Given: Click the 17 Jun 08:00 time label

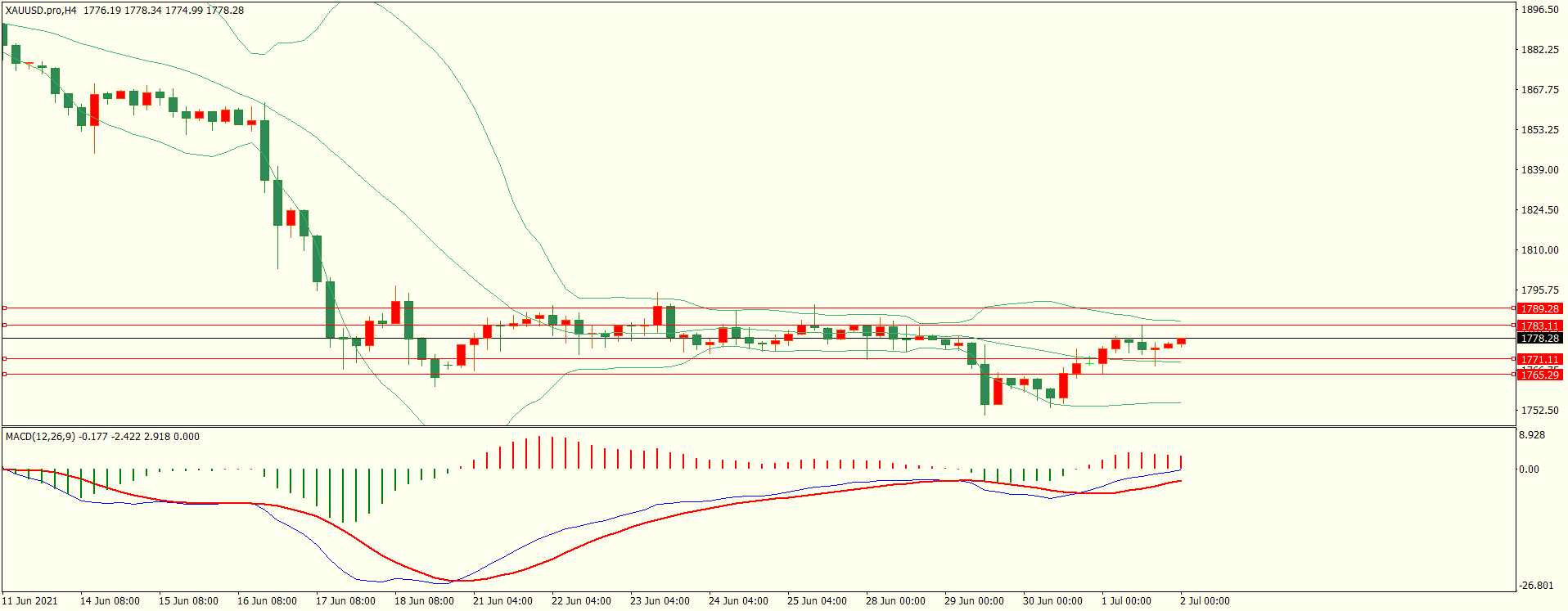Looking at the screenshot, I should (345, 601).
